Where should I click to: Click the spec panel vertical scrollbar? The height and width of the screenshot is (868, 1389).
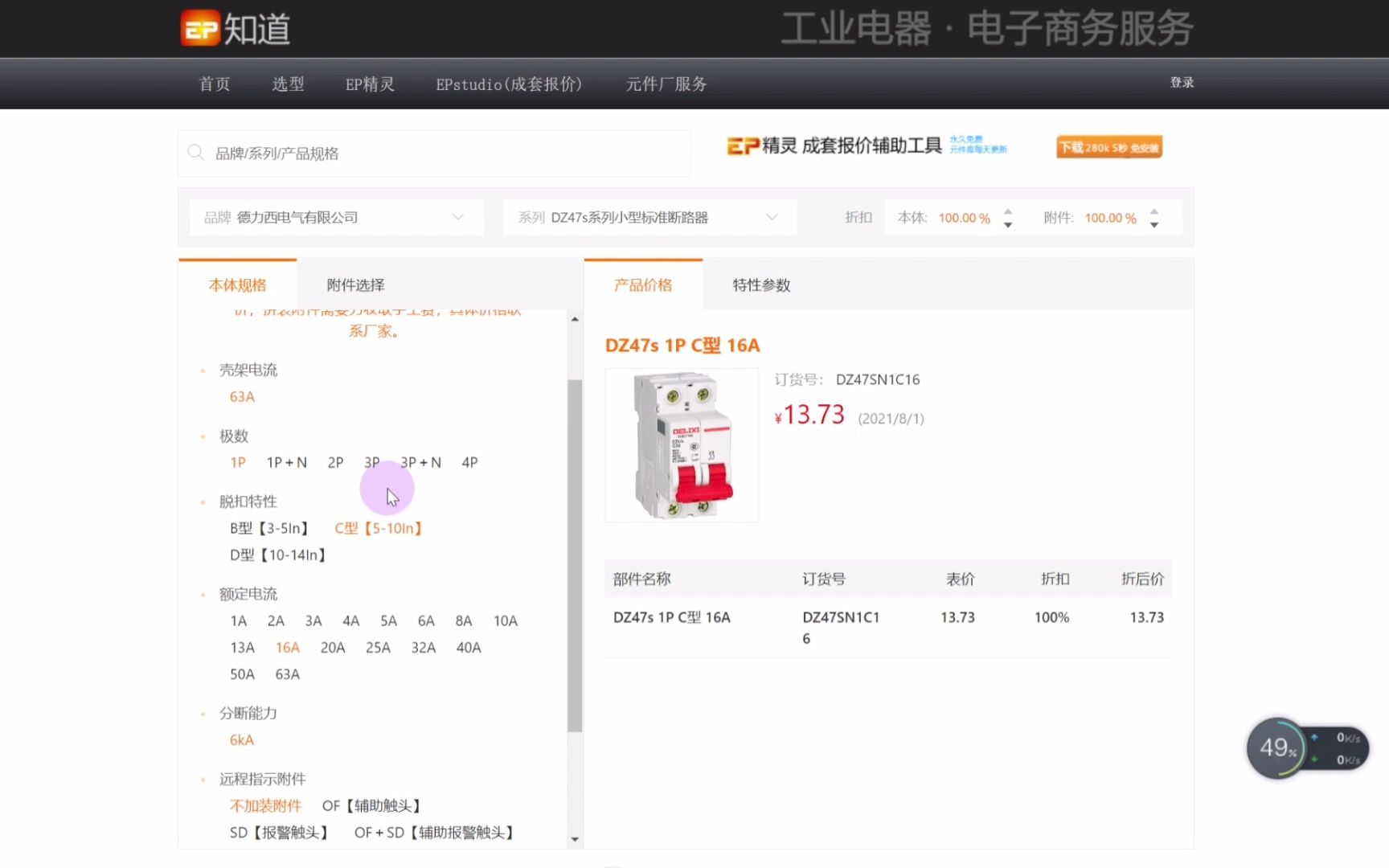575,555
